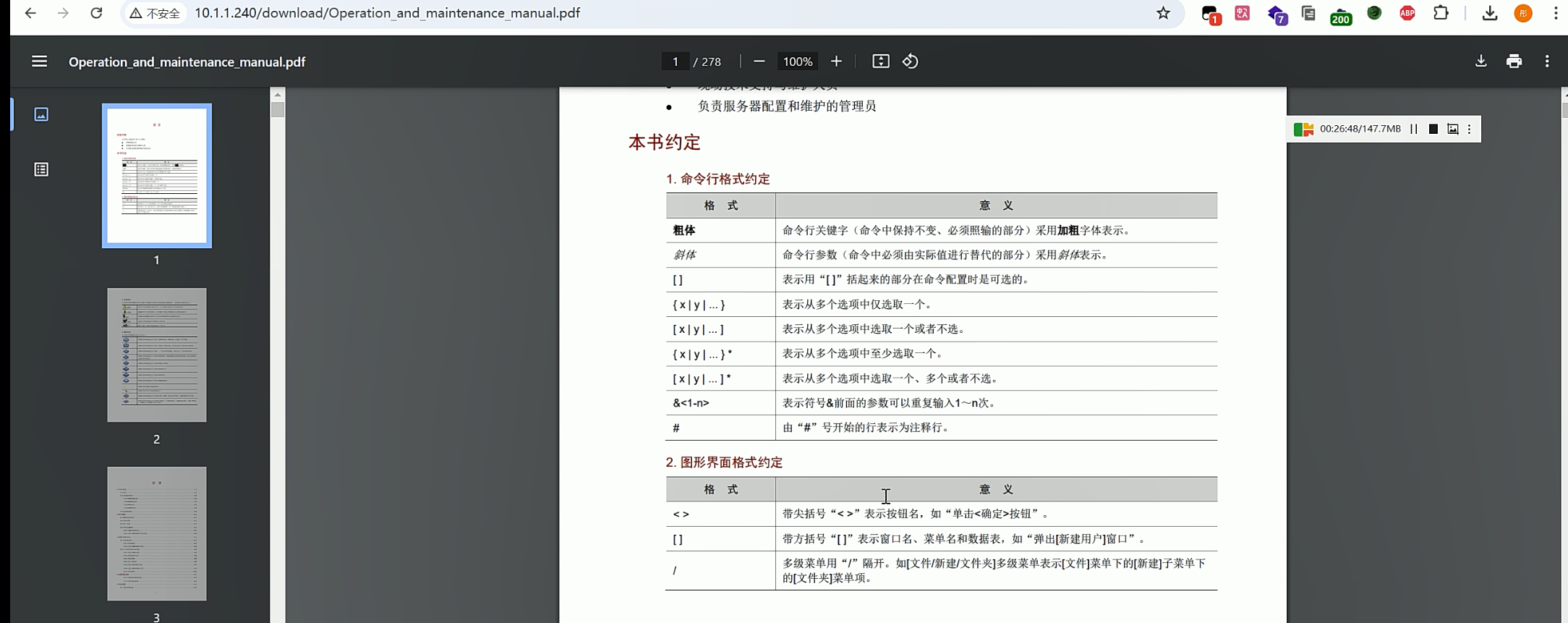Screen dimensions: 1568x623
Task: Click the purple extension with badge 7
Action: (x=1277, y=14)
